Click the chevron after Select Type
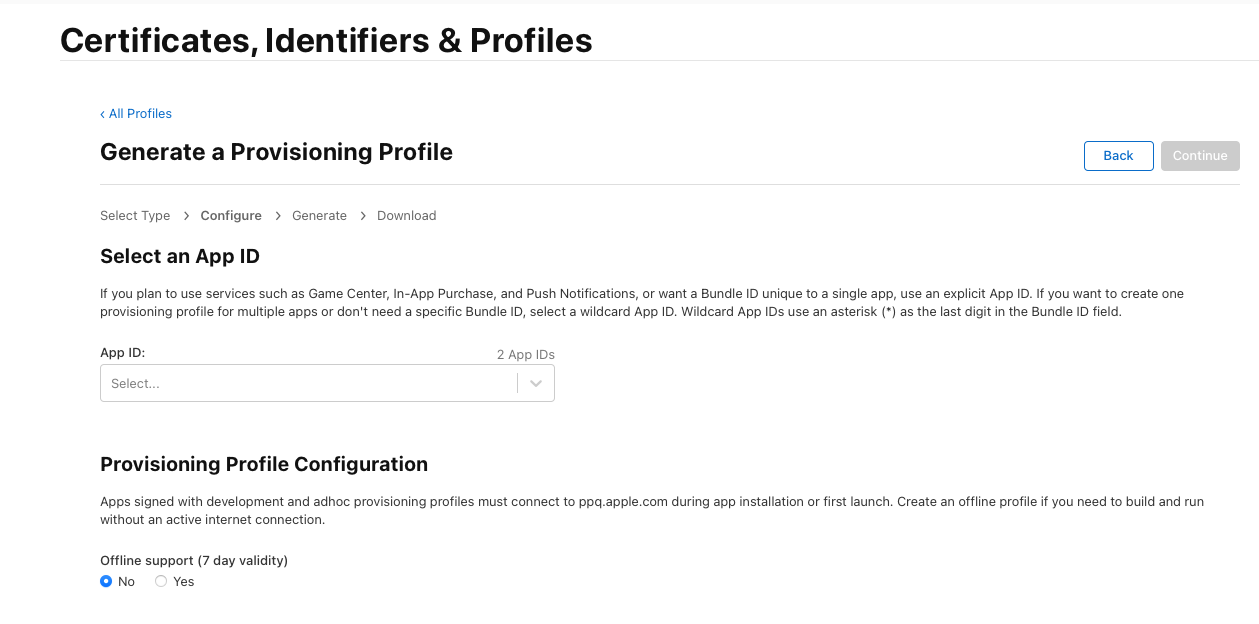This screenshot has width=1259, height=624. [186, 216]
